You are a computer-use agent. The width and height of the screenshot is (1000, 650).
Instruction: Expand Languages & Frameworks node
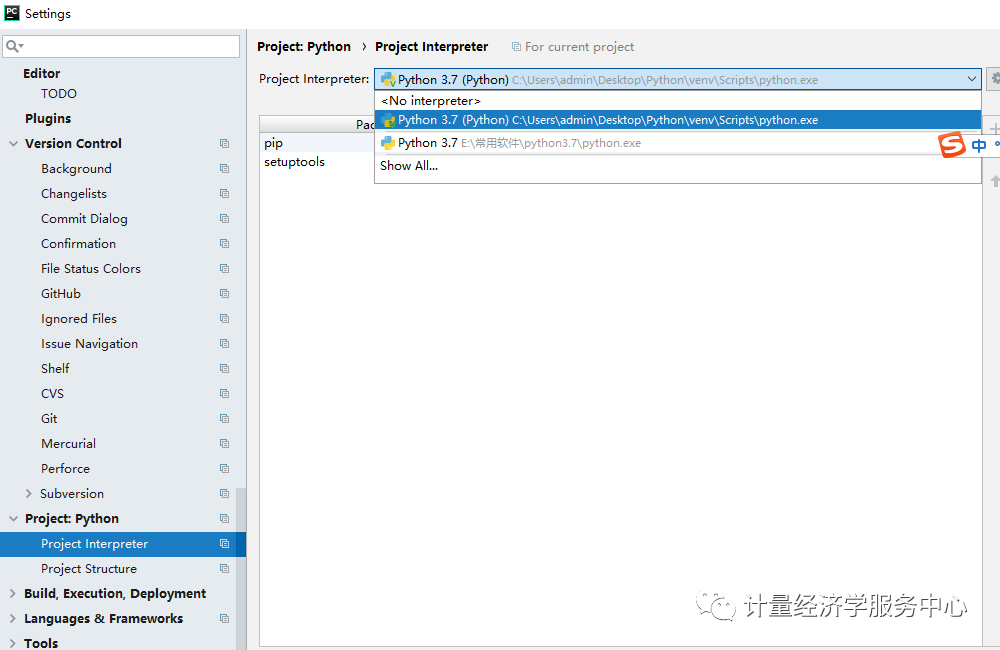click(x=13, y=618)
